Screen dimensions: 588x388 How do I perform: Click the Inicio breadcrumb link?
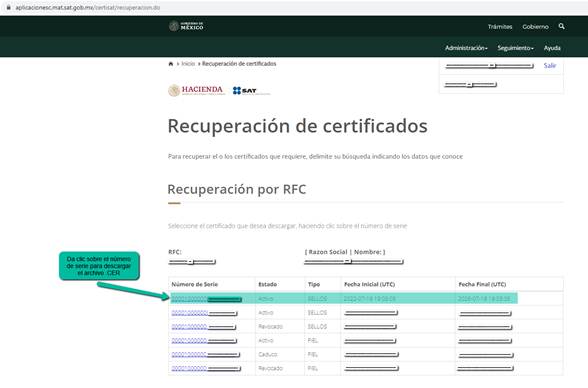pos(188,64)
